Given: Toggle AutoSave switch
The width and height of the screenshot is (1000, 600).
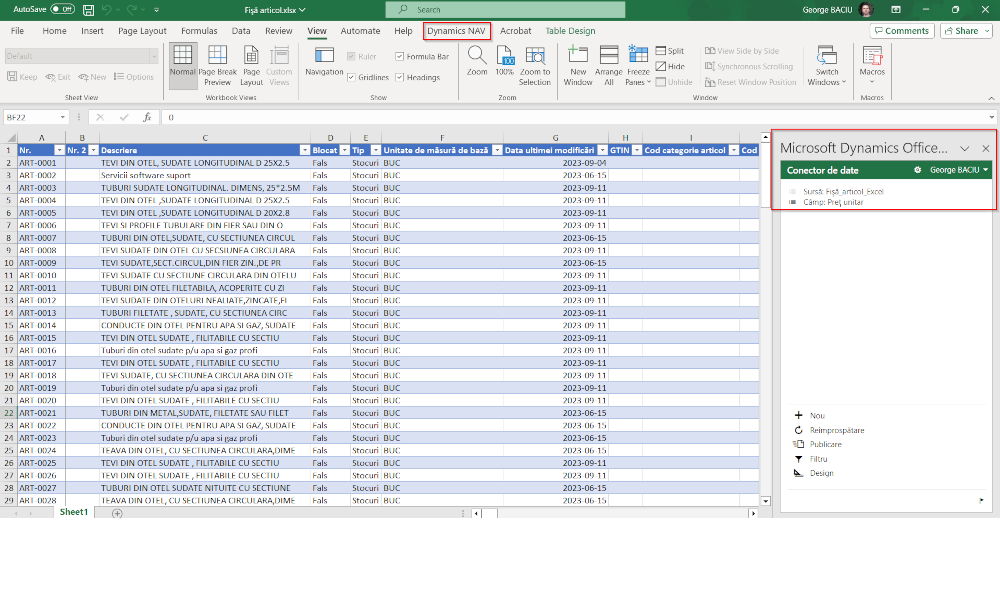Looking at the screenshot, I should pos(62,10).
